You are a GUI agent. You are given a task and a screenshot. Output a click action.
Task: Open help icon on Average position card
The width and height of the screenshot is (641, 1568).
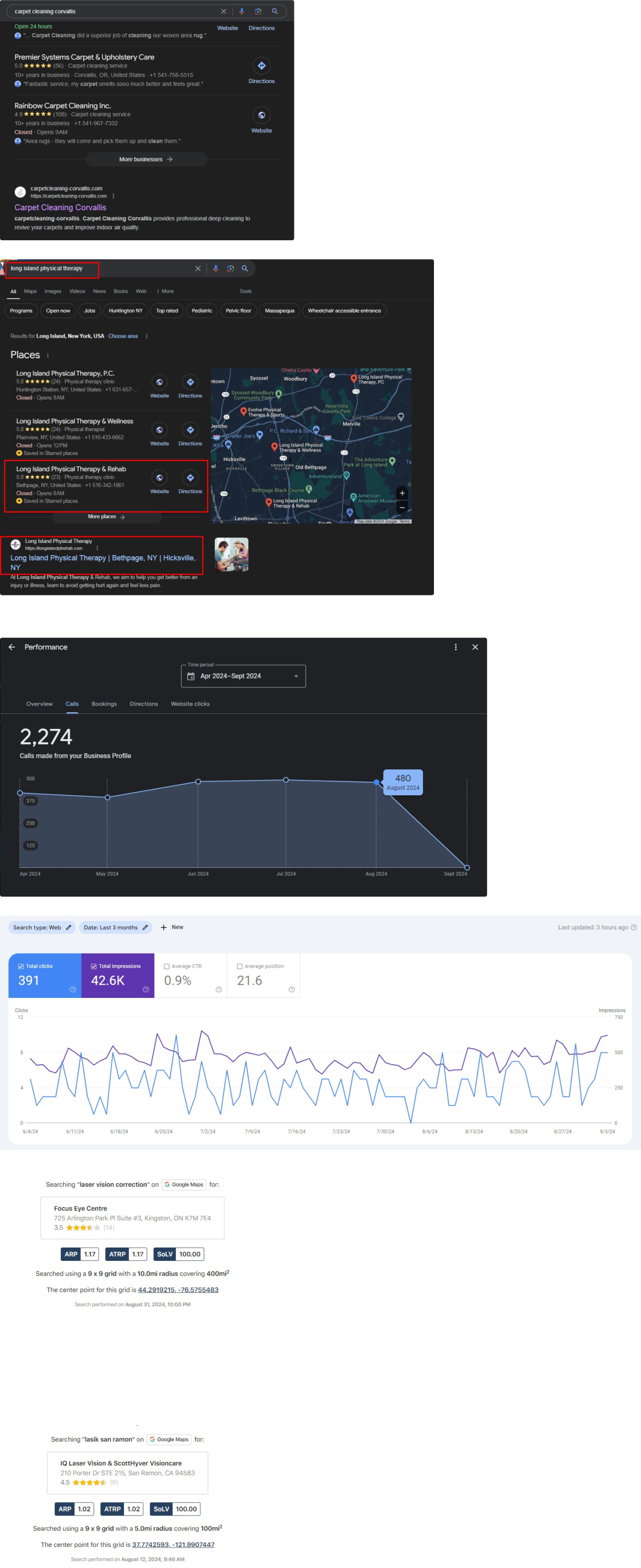point(292,989)
